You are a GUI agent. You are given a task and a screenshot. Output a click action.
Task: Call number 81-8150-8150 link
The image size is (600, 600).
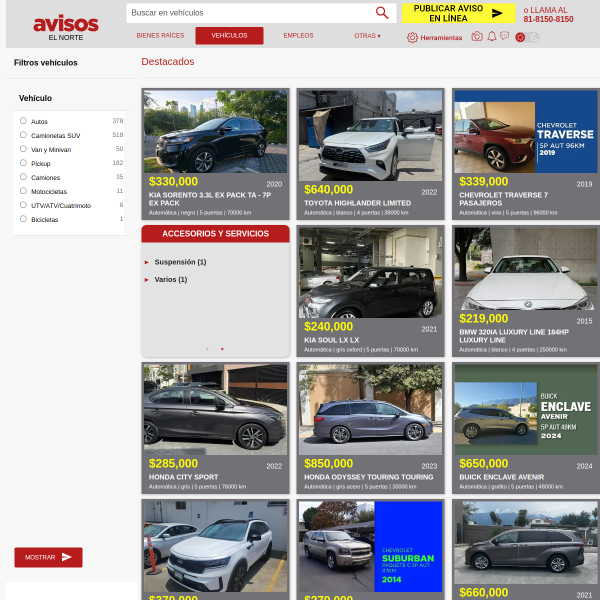[548, 19]
